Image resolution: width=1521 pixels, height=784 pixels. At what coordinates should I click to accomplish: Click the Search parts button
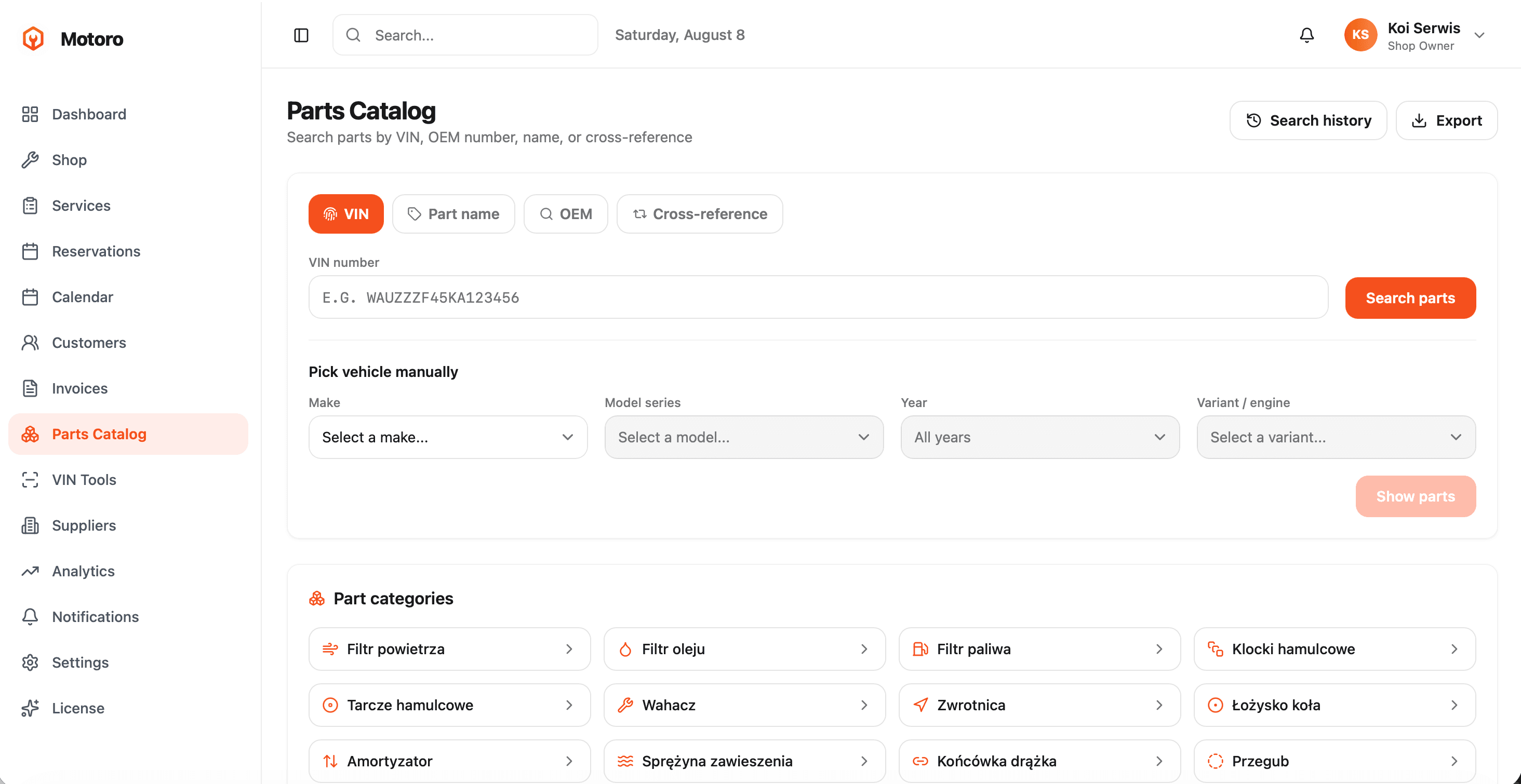(1410, 298)
